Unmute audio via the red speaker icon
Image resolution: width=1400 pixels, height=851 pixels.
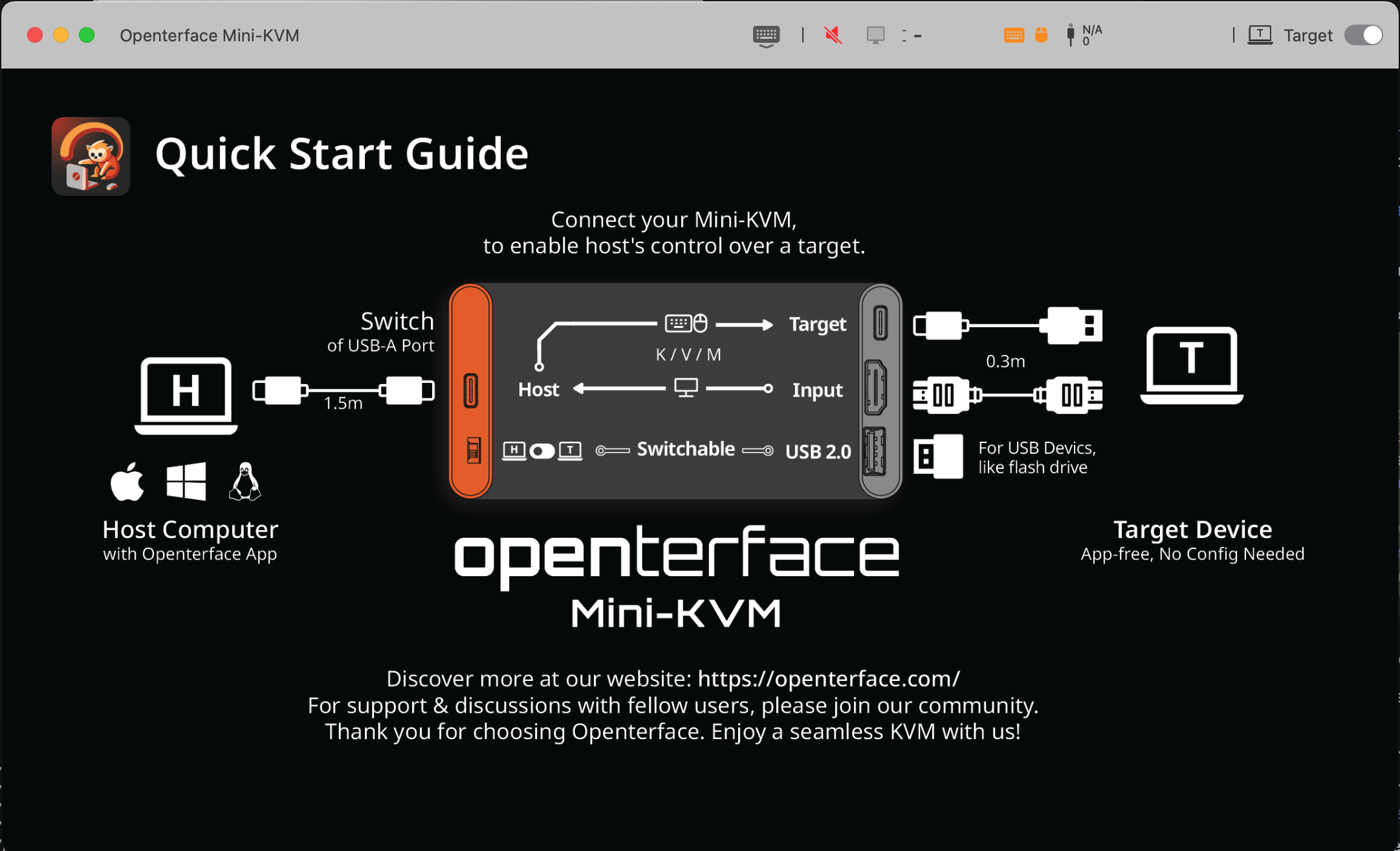tap(833, 35)
